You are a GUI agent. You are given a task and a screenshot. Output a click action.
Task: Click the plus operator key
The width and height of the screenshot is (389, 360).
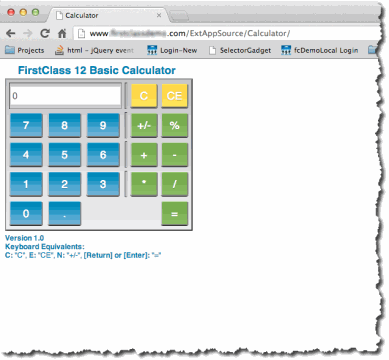144,154
